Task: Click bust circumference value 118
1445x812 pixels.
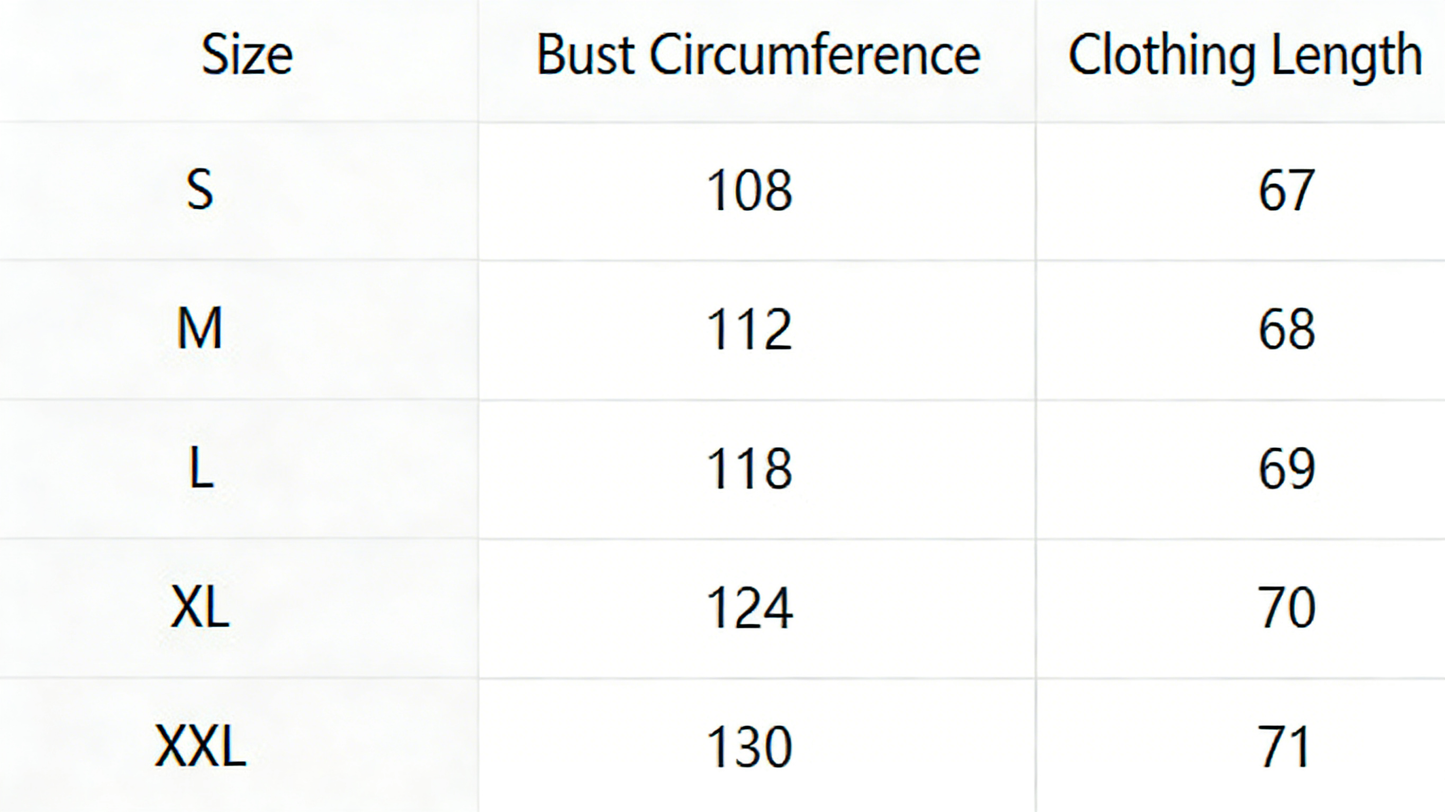Action: (x=749, y=468)
